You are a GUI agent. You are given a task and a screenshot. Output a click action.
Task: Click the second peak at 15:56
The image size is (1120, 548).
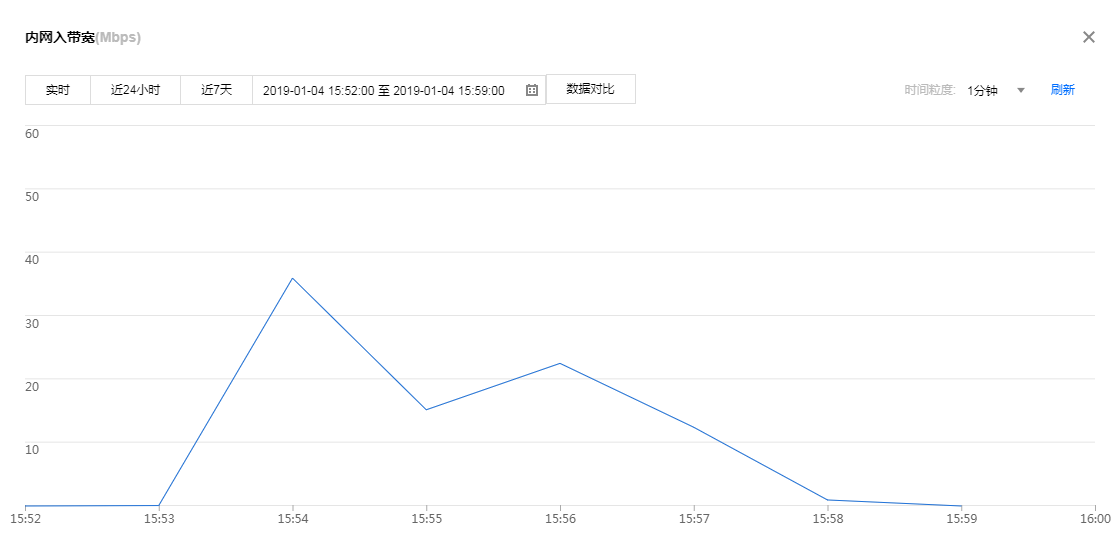coord(560,363)
